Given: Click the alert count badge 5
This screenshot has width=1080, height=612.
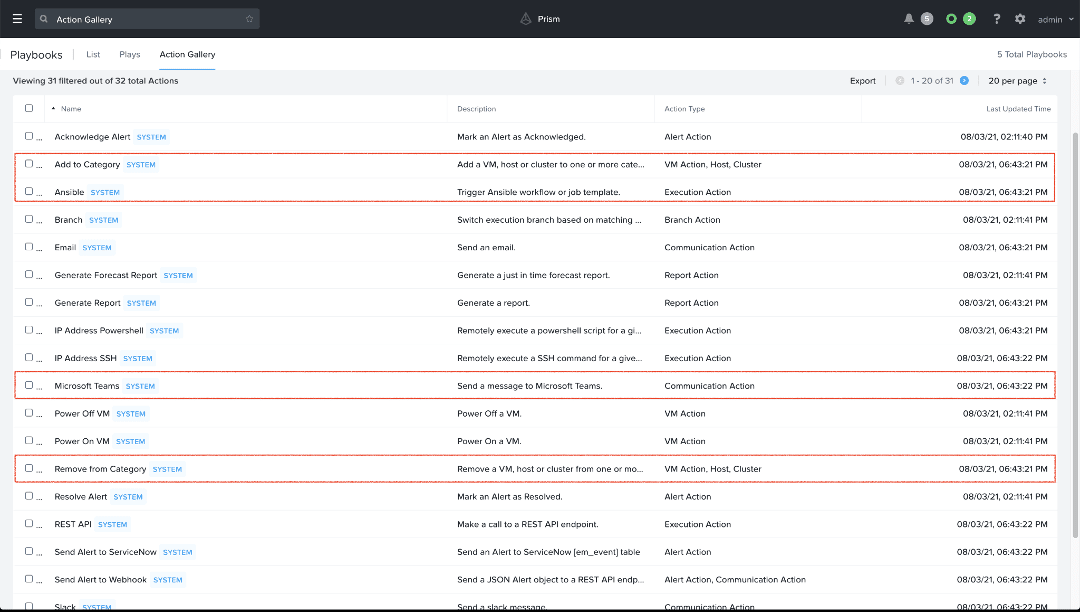Looking at the screenshot, I should pyautogui.click(x=927, y=19).
